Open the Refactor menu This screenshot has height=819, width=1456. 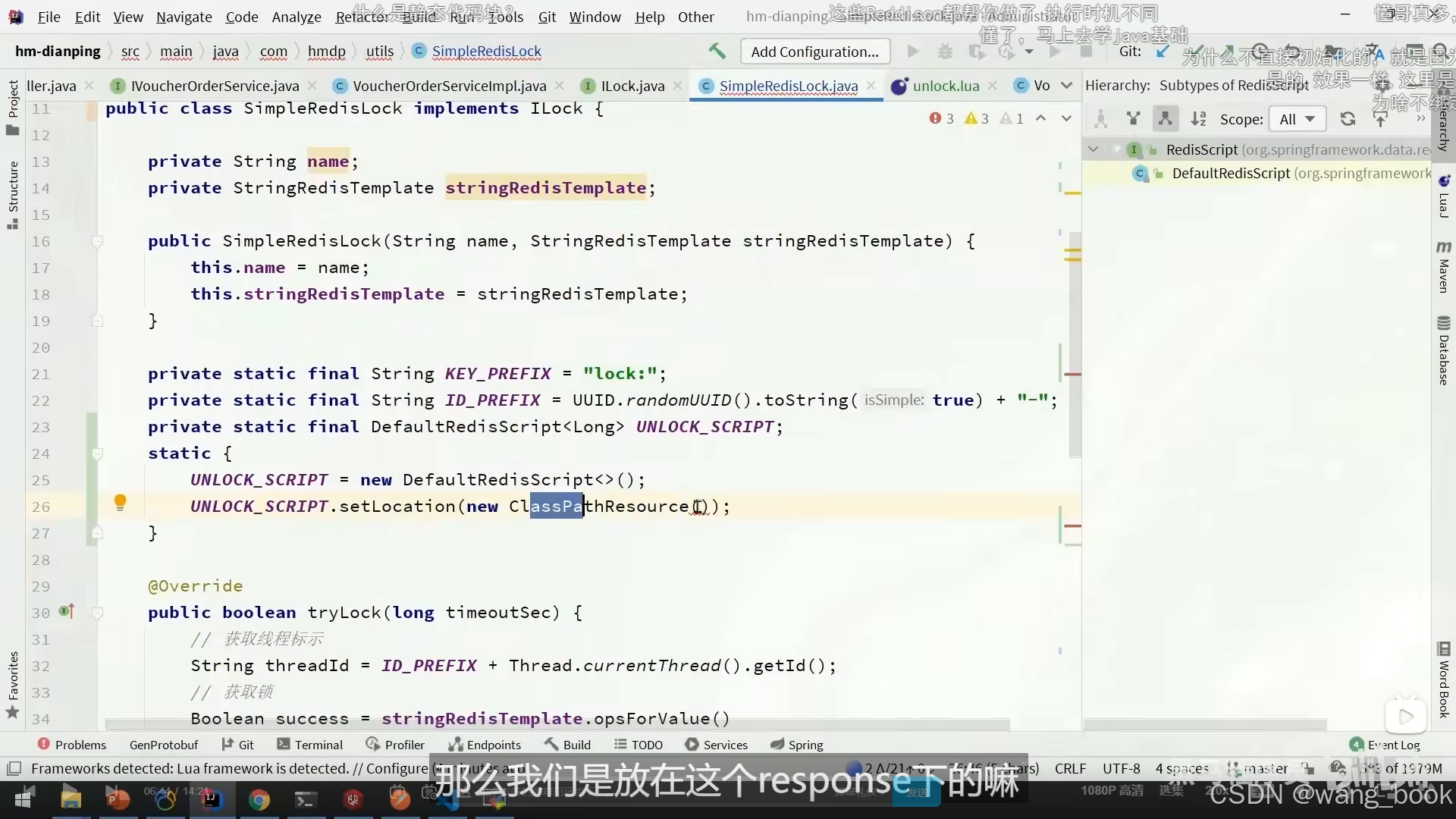pyautogui.click(x=362, y=17)
